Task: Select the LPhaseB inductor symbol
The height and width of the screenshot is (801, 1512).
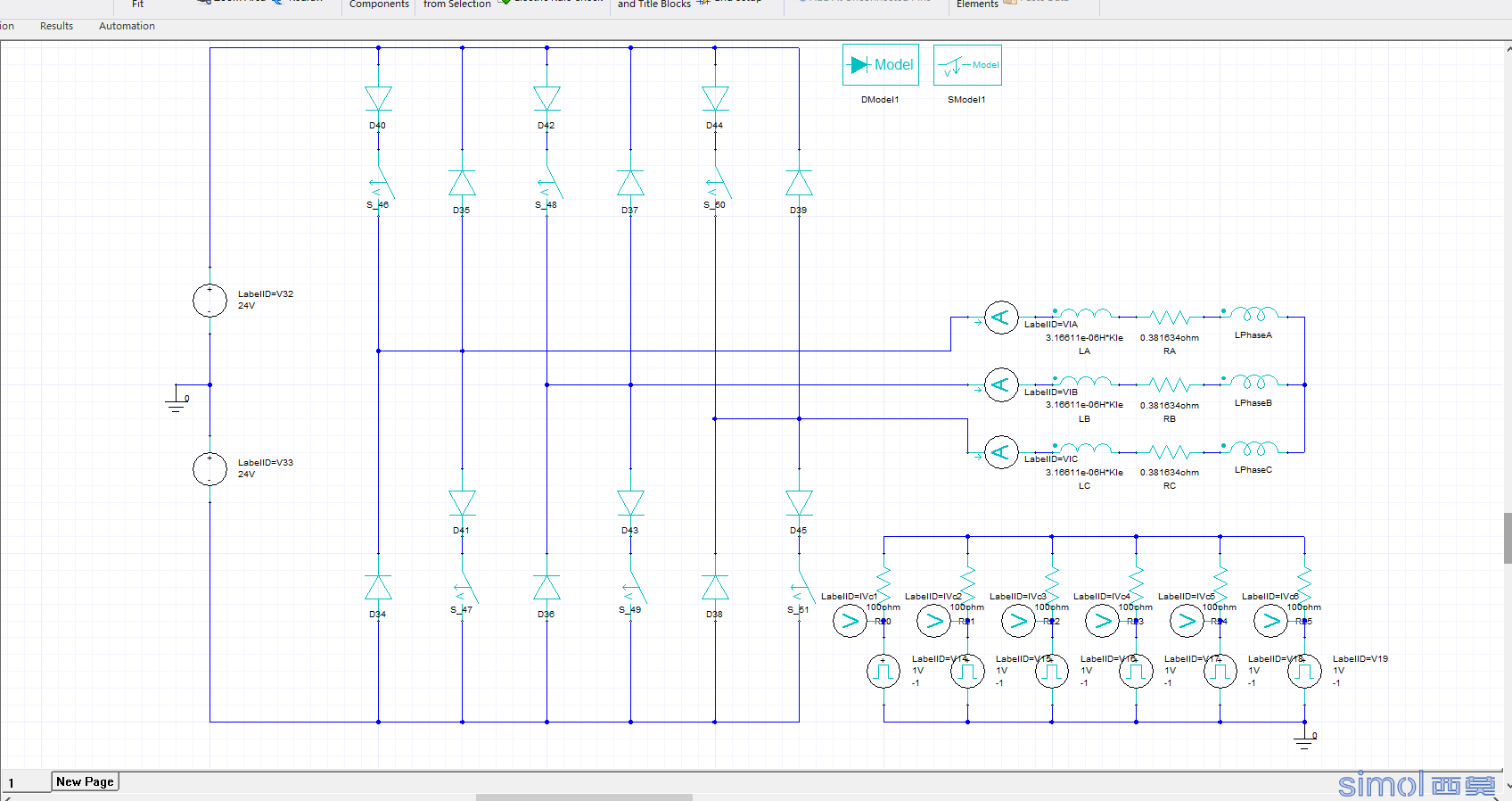Action: (1253, 381)
